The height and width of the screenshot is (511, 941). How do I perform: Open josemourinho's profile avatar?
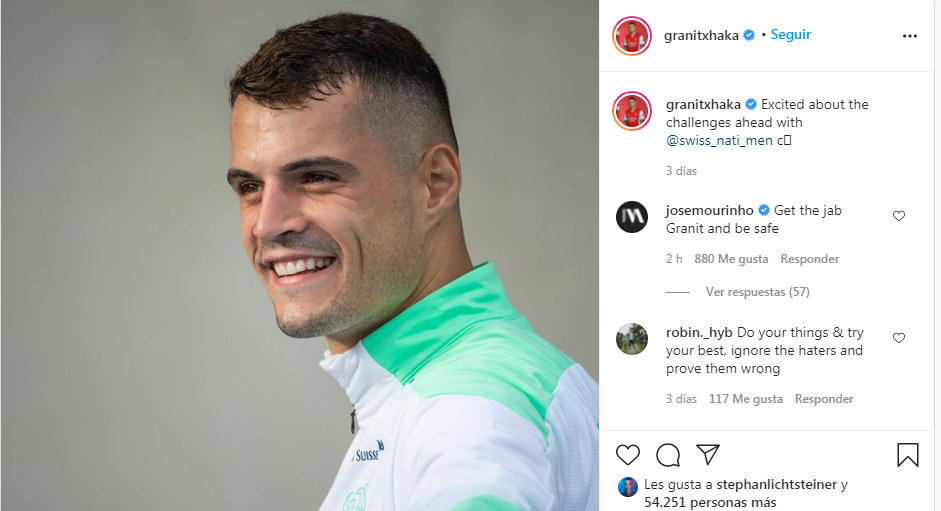(x=632, y=217)
